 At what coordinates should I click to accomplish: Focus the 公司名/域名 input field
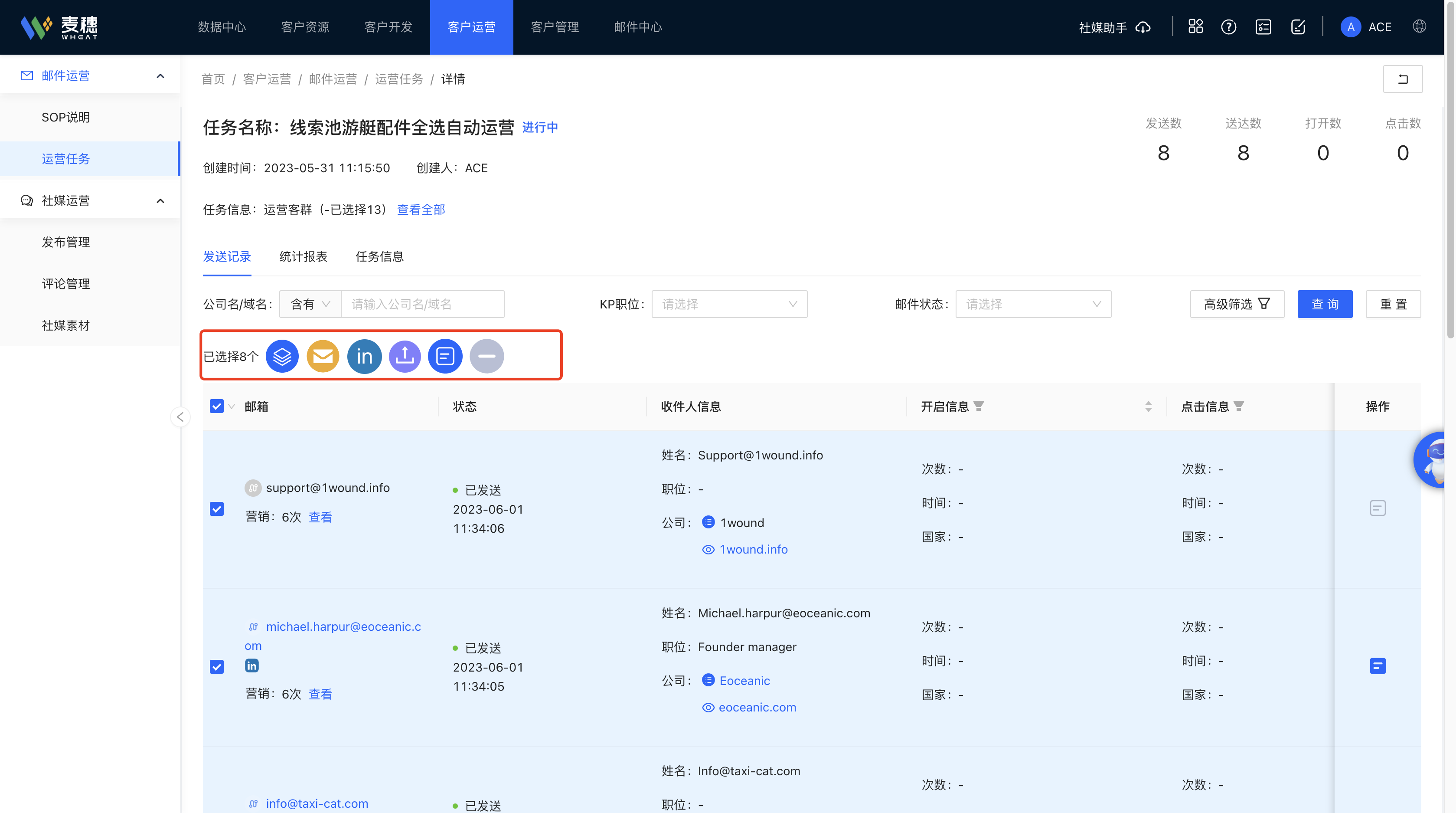click(x=423, y=304)
